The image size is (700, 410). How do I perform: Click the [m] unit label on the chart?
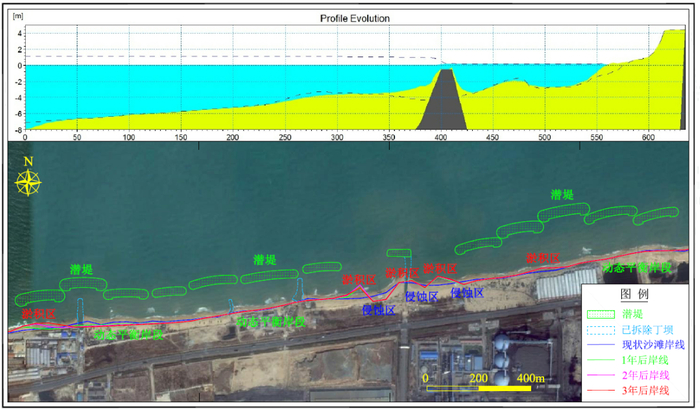pyautogui.click(x=14, y=19)
